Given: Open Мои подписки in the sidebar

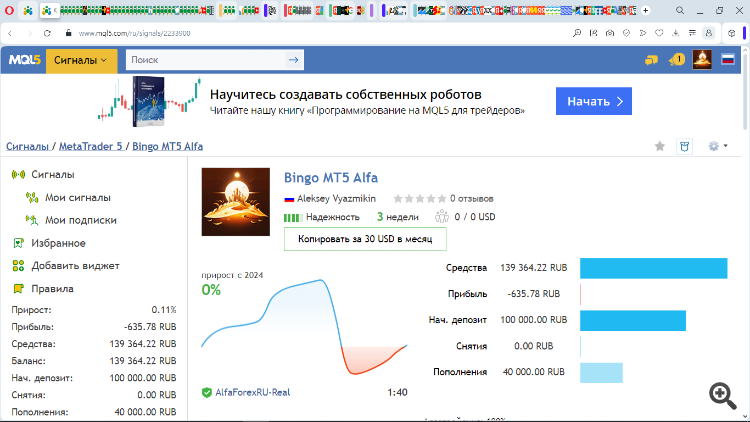Looking at the screenshot, I should click(x=80, y=220).
